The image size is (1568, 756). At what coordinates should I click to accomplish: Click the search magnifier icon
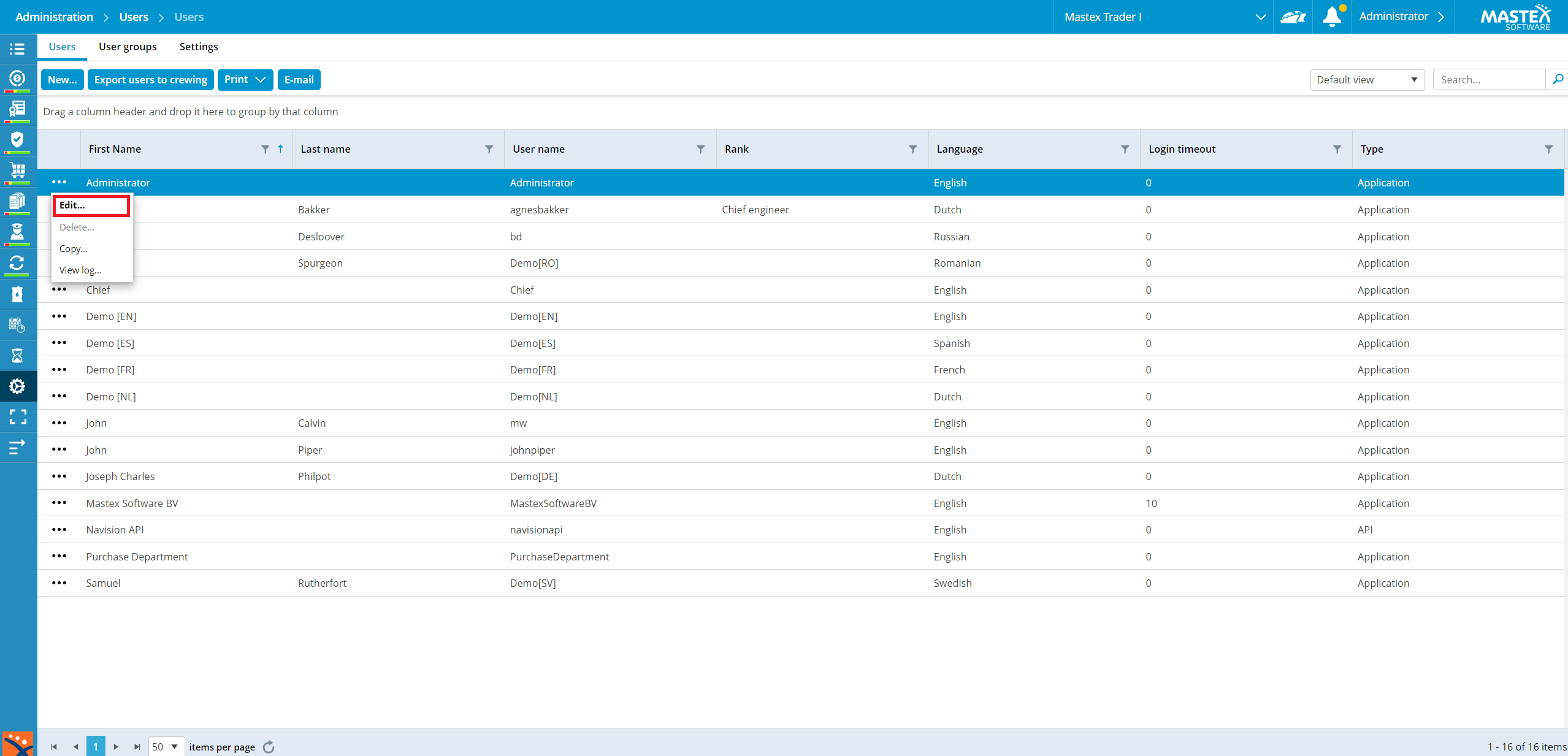(x=1557, y=80)
